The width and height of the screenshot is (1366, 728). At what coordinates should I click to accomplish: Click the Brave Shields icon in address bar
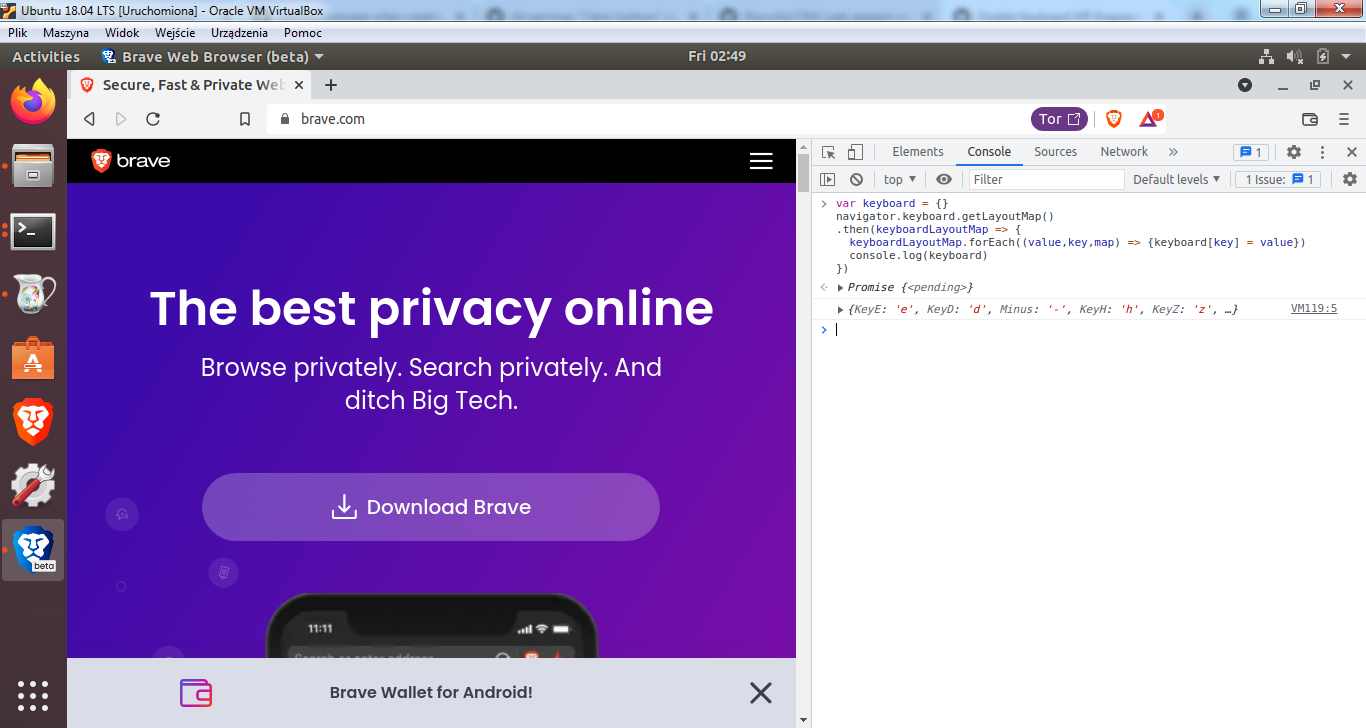click(x=1113, y=118)
